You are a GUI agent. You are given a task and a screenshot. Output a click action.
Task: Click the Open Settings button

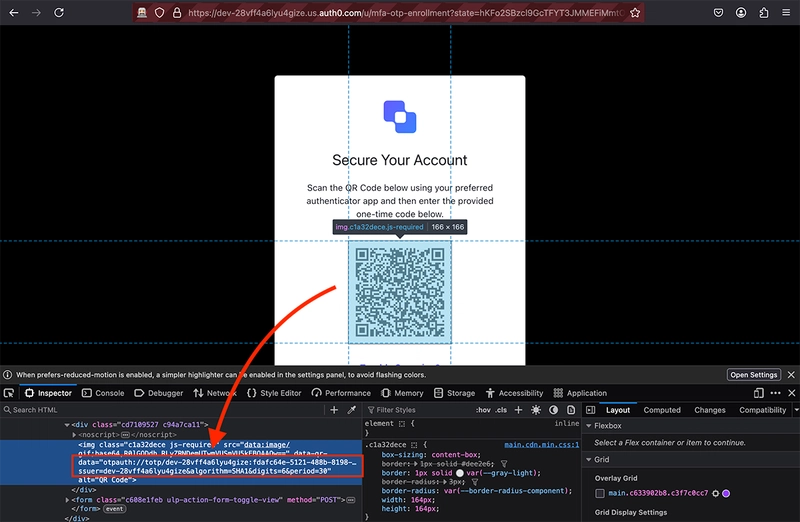tap(754, 375)
